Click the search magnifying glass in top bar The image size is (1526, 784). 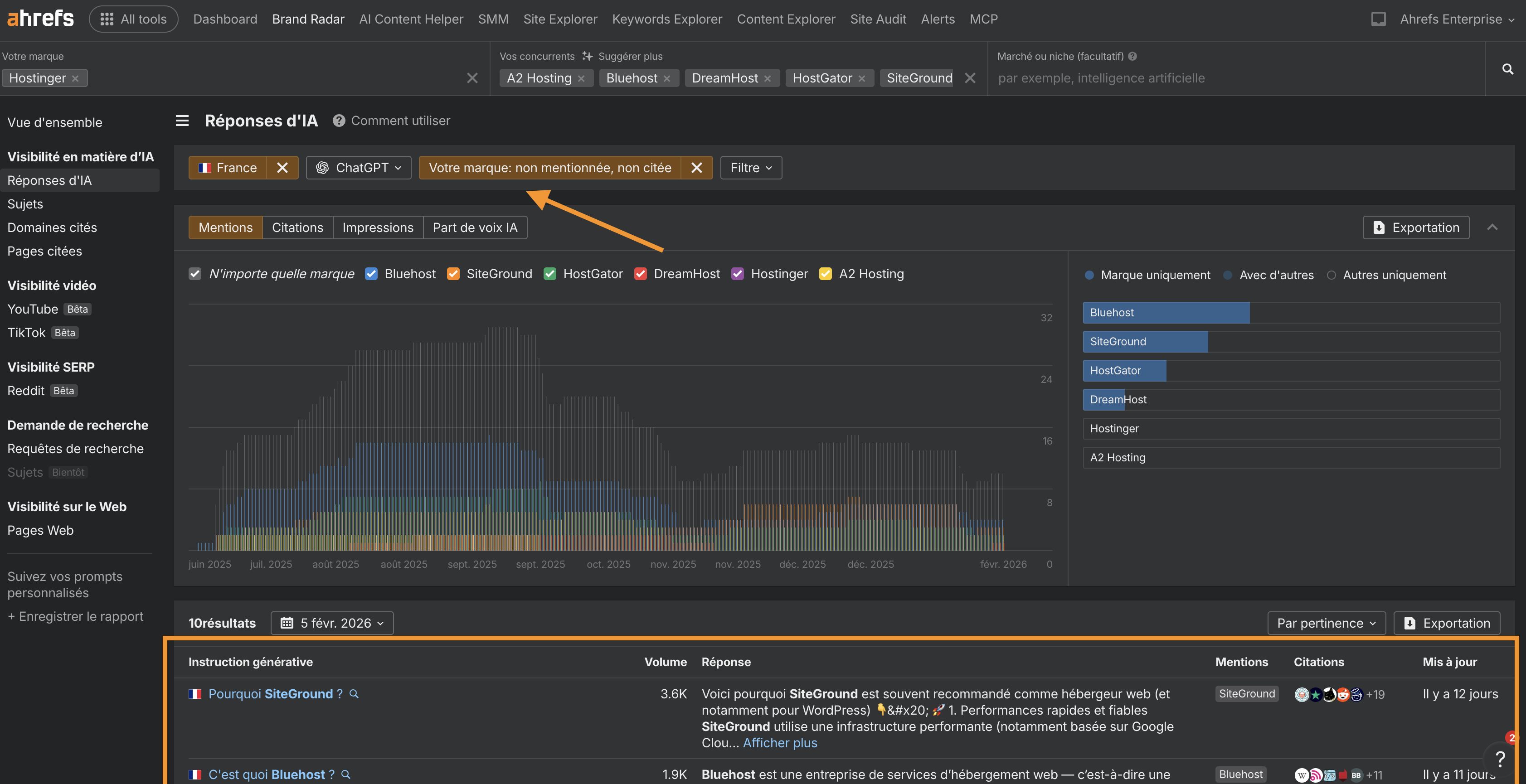(1507, 69)
